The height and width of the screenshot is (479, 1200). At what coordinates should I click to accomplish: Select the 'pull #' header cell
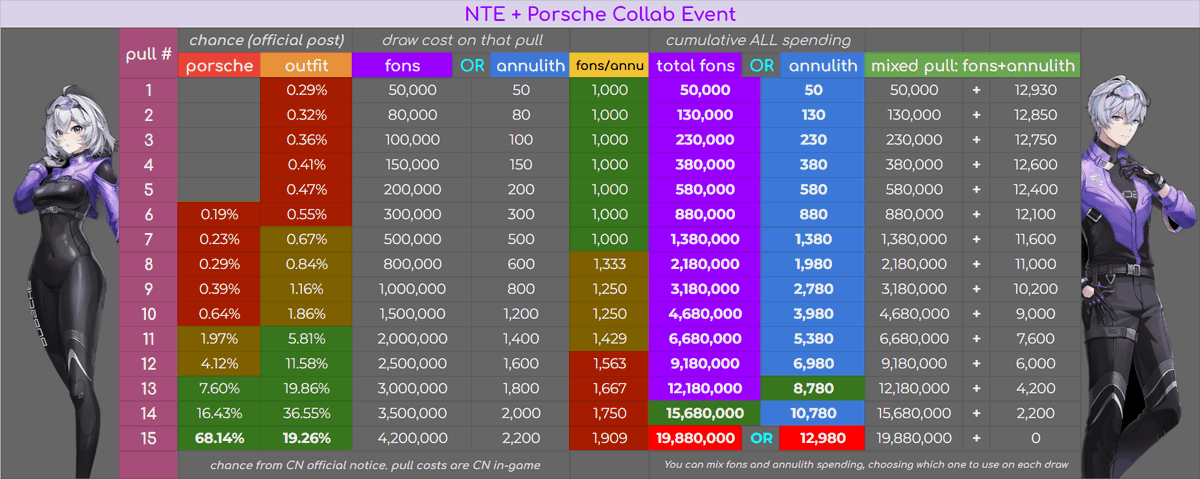click(148, 53)
